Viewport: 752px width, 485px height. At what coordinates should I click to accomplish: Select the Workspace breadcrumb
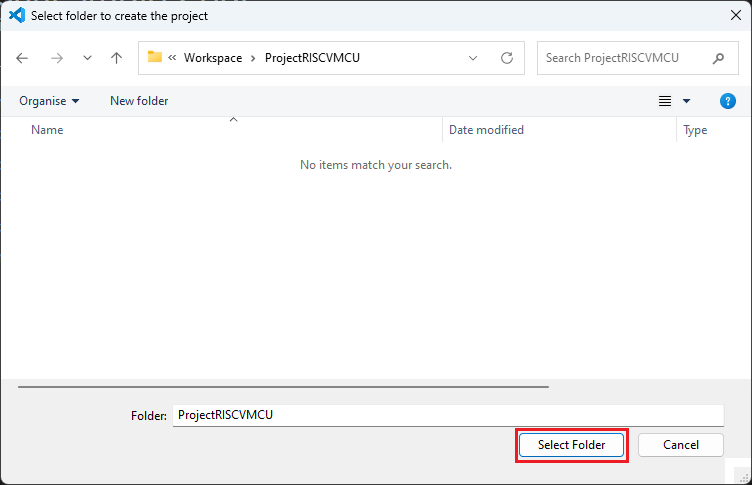tap(213, 58)
